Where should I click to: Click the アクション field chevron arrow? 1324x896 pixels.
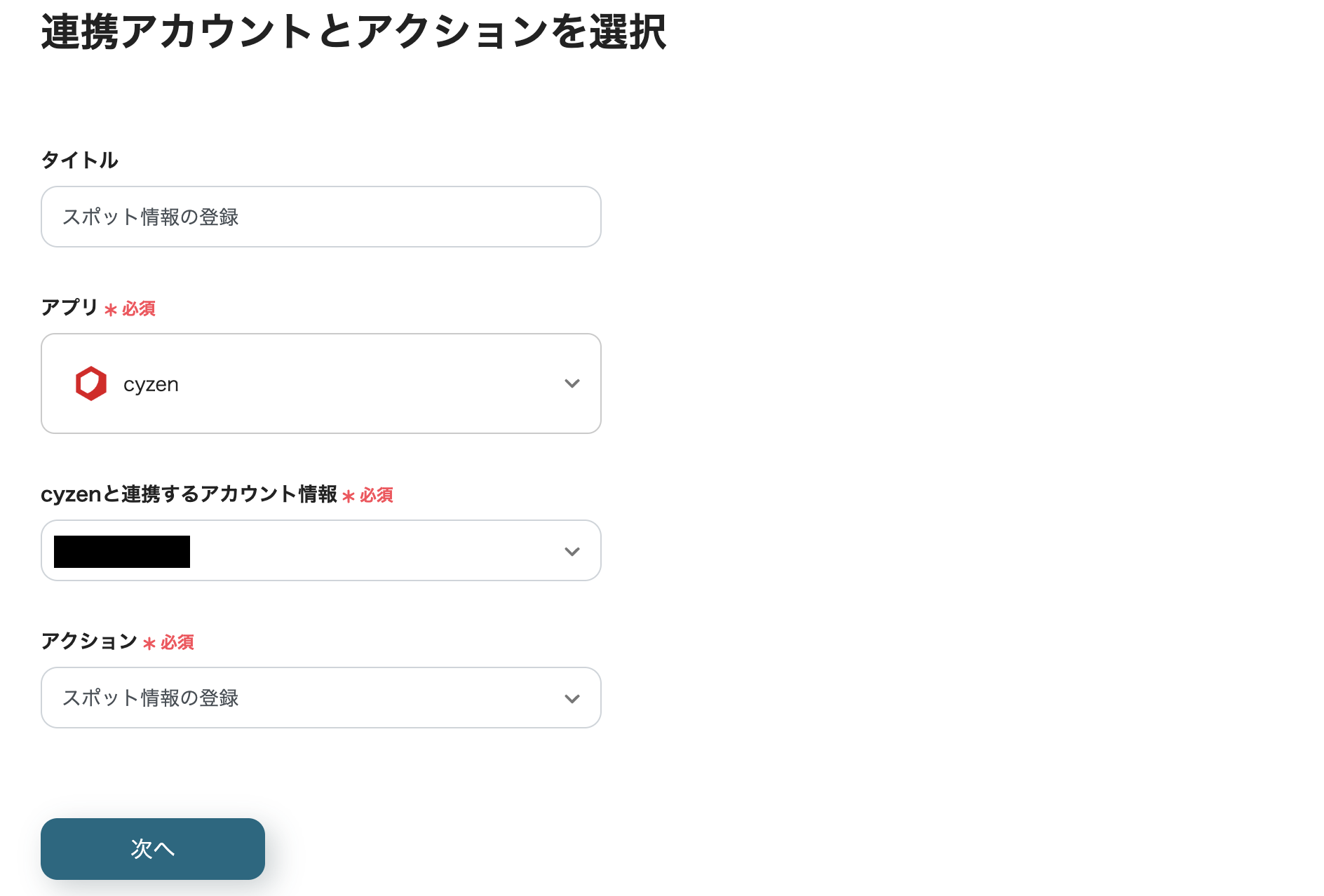click(x=572, y=698)
